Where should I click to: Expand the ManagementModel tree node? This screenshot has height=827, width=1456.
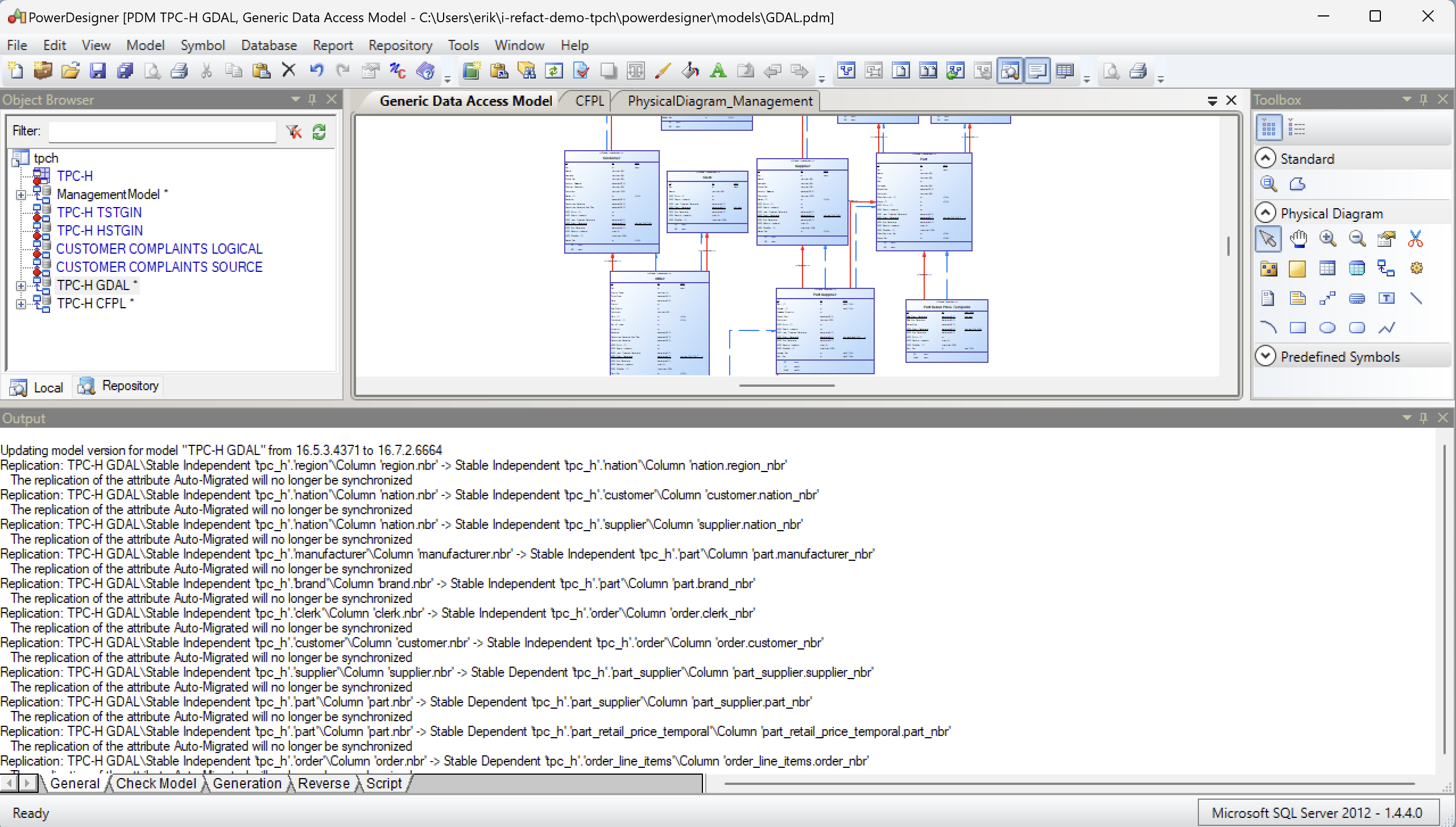pyautogui.click(x=22, y=194)
